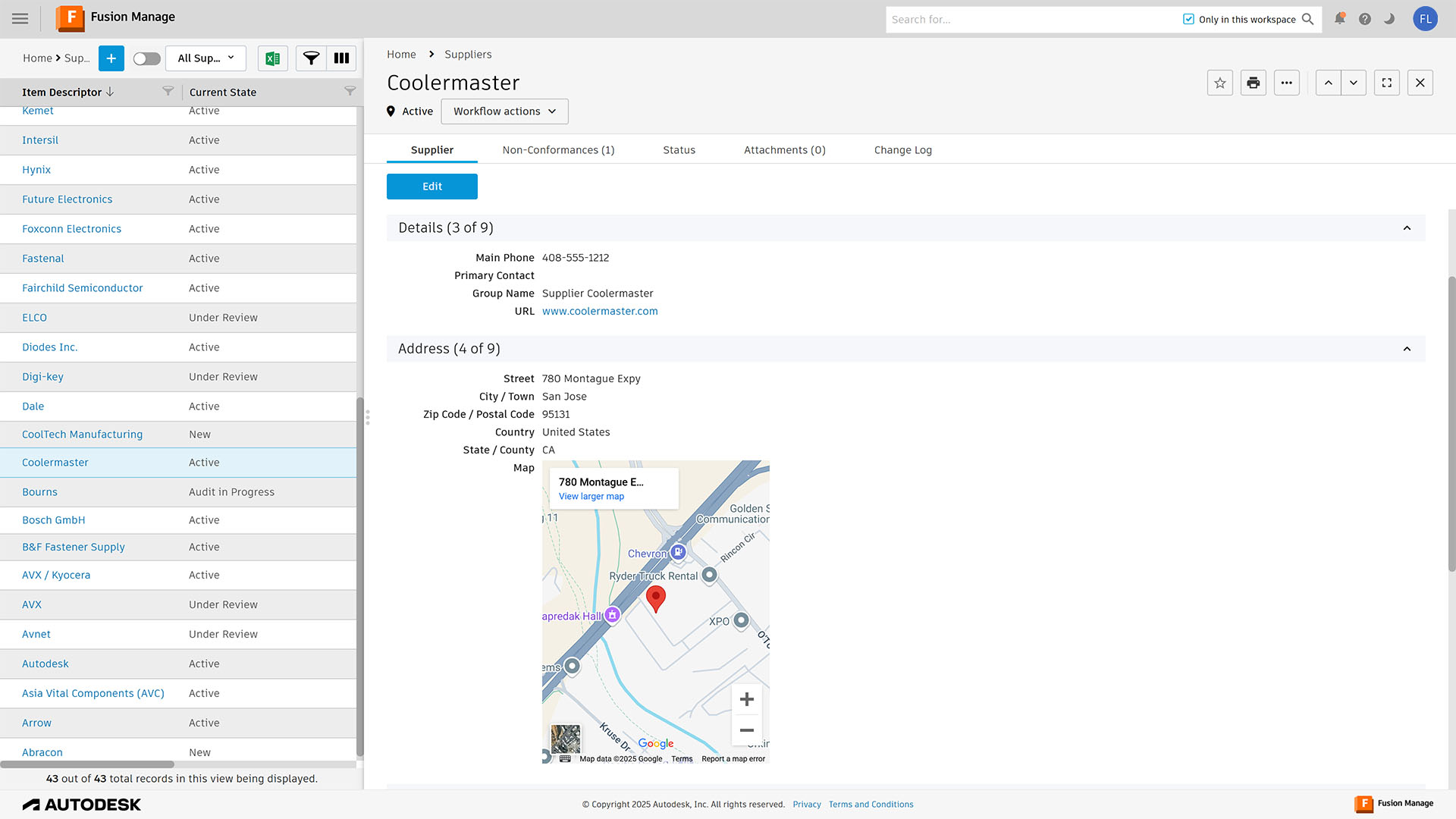Screen dimensions: 1456x819
Task: Toggle the switch next to All Suppliers
Action: pyautogui.click(x=146, y=58)
